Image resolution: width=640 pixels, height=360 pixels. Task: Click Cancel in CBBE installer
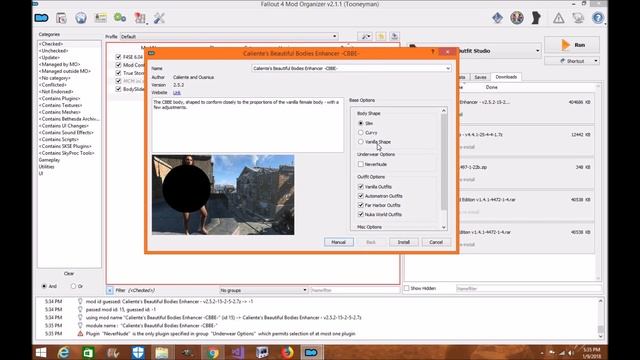(x=436, y=242)
